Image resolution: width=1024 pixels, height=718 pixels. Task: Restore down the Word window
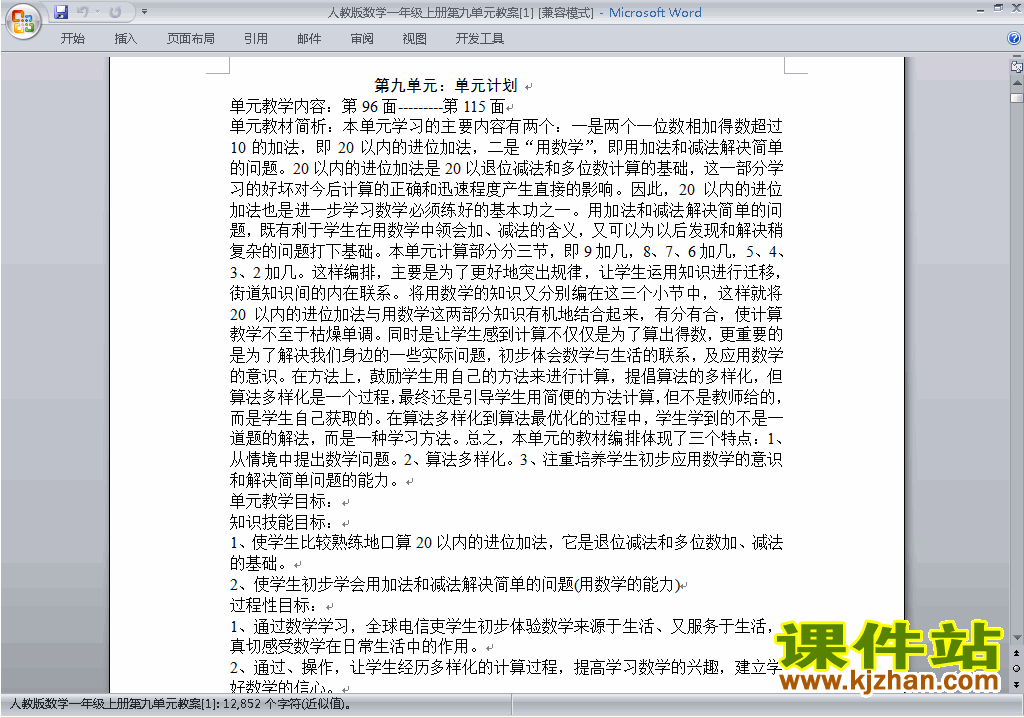(998, 9)
